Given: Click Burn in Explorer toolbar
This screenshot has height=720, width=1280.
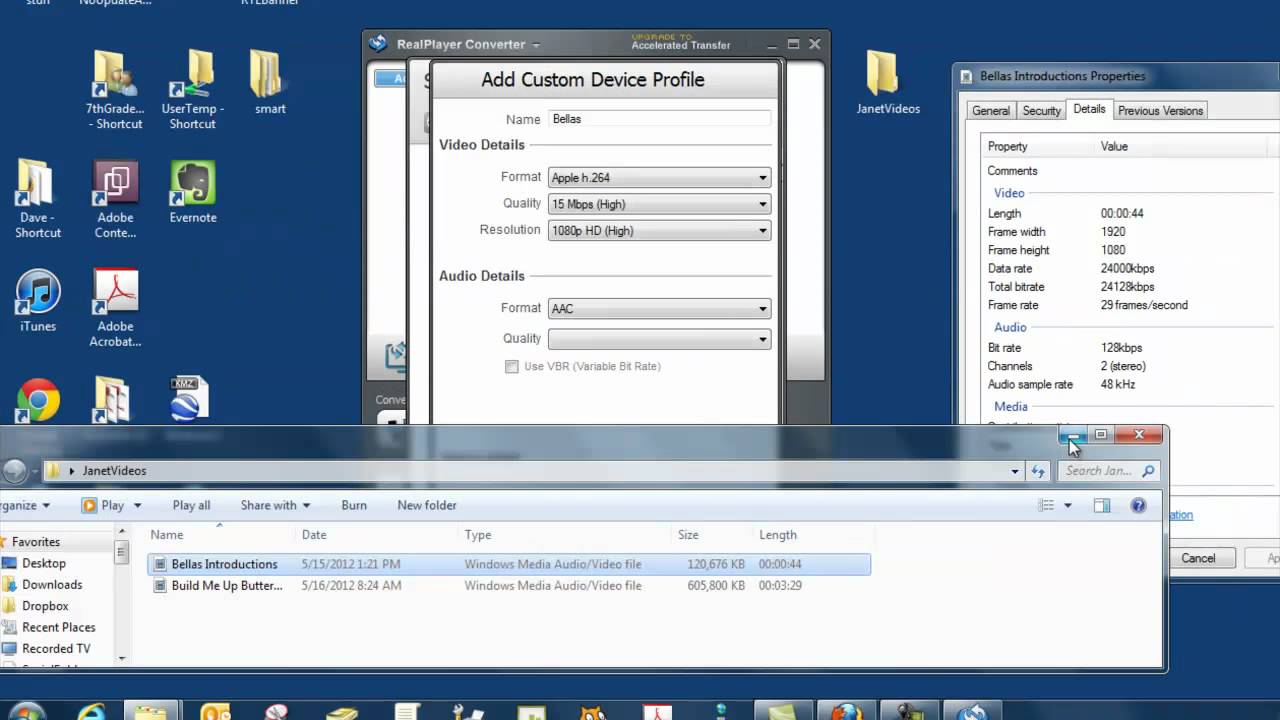Looking at the screenshot, I should 354,505.
